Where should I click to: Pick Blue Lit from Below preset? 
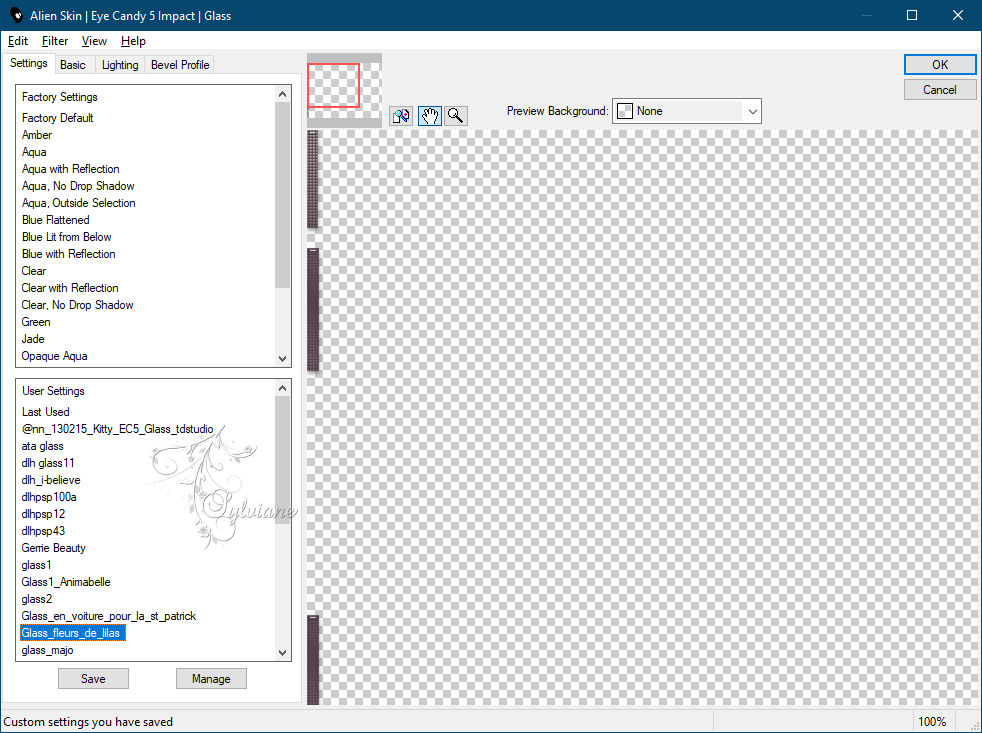[x=66, y=236]
